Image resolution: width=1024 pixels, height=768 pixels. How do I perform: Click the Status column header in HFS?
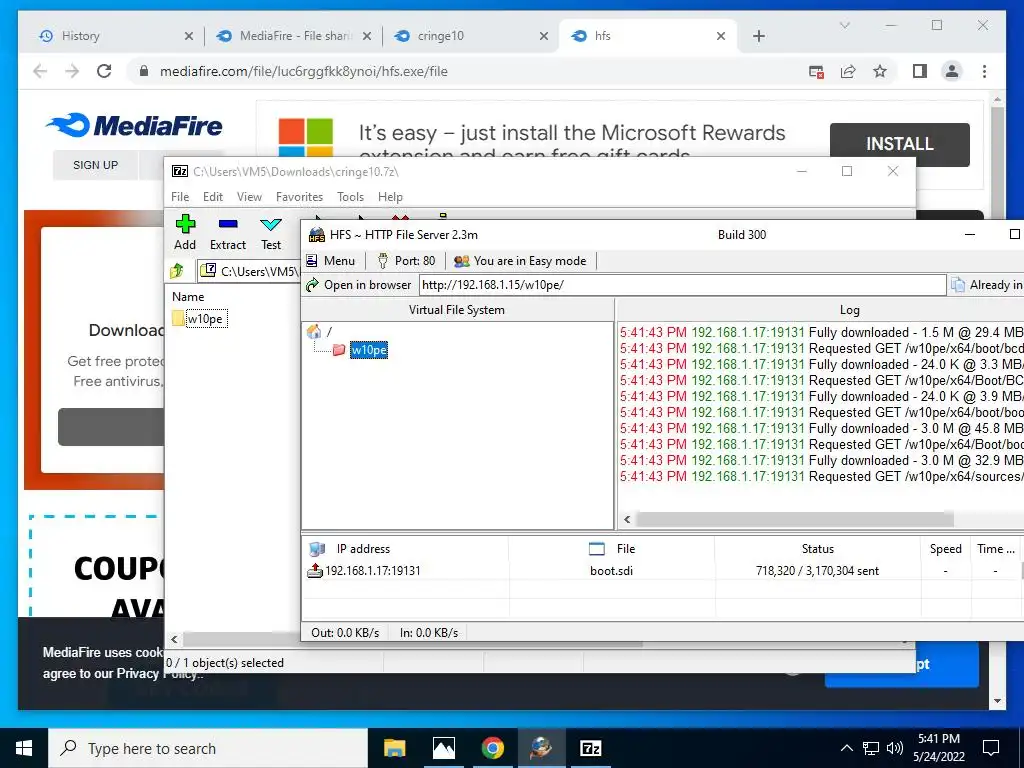point(818,549)
